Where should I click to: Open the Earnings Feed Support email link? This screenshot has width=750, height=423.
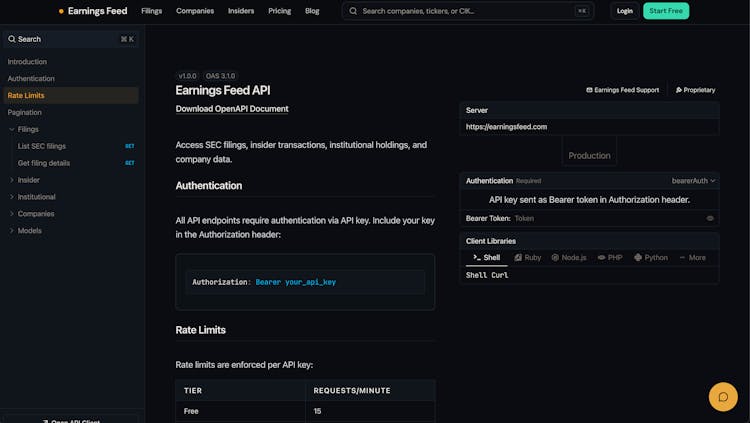[x=622, y=90]
